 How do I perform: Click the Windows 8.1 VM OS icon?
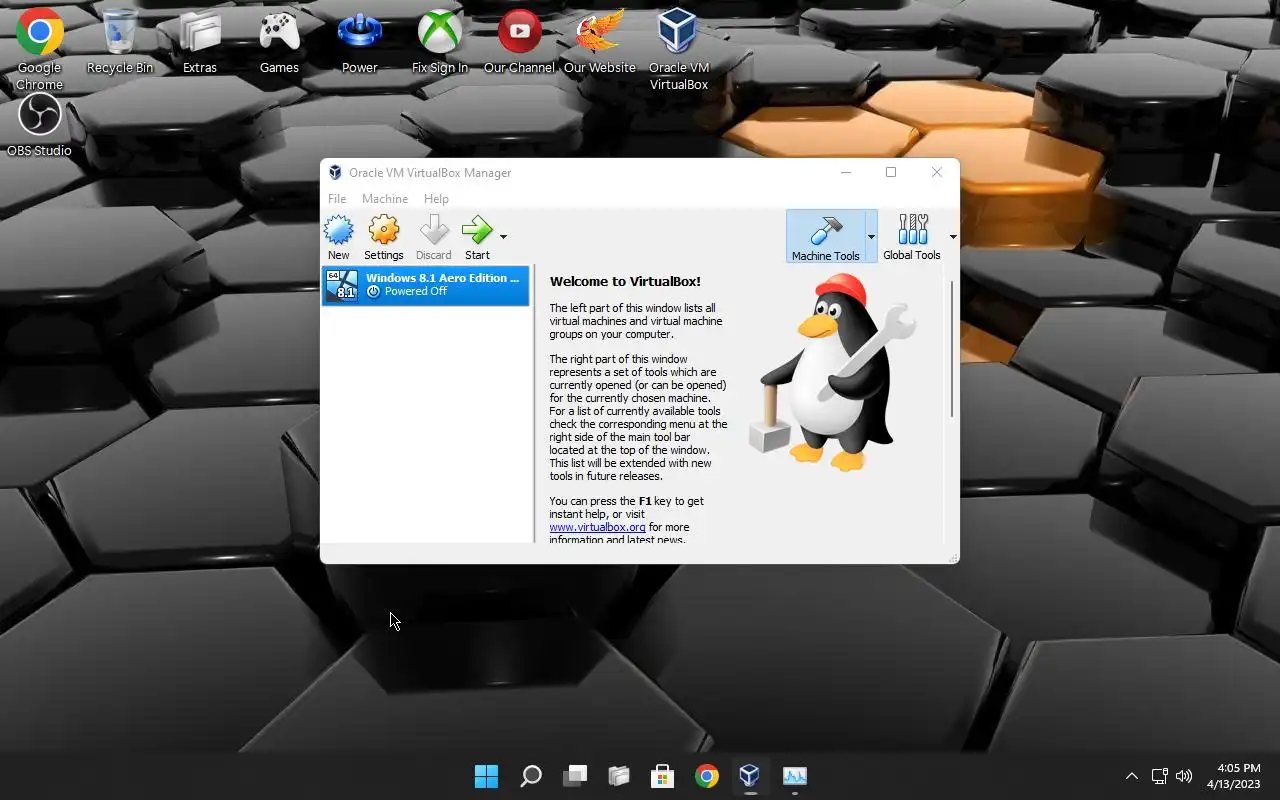(x=342, y=285)
